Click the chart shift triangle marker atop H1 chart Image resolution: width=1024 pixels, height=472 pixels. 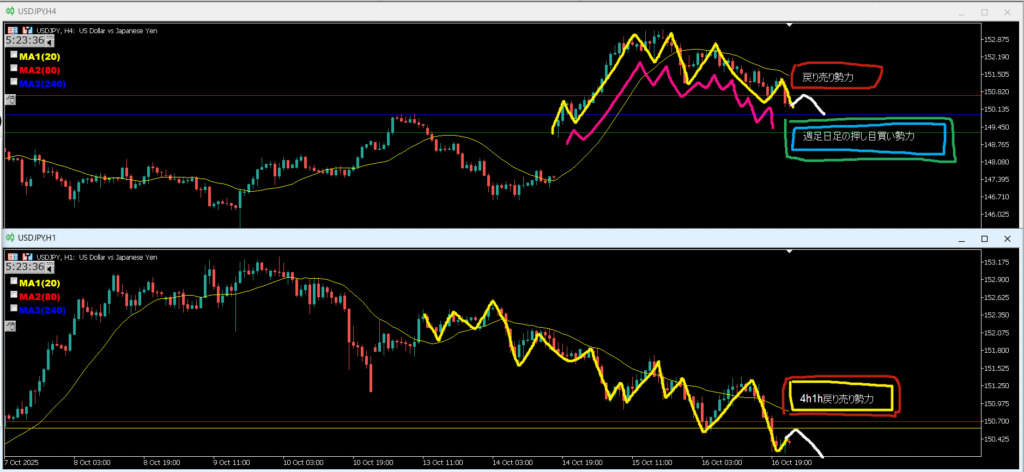tap(790, 251)
